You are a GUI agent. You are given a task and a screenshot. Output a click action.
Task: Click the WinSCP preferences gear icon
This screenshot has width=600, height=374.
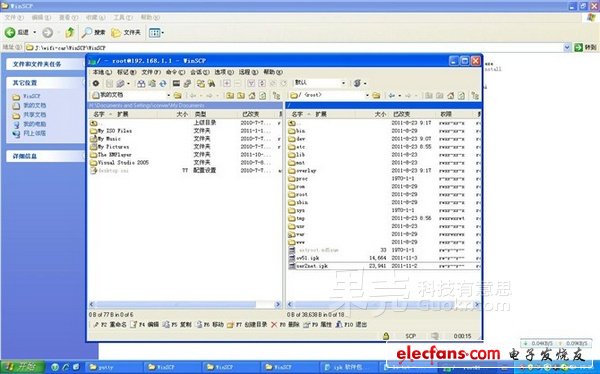96,83
